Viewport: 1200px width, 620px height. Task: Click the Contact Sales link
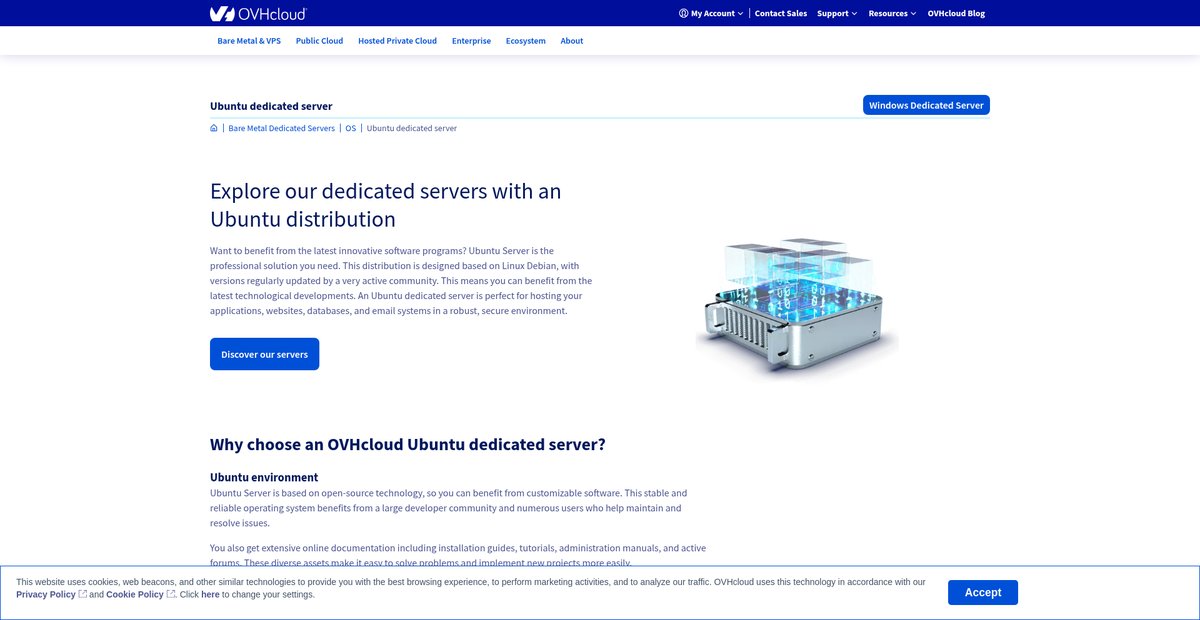point(781,13)
